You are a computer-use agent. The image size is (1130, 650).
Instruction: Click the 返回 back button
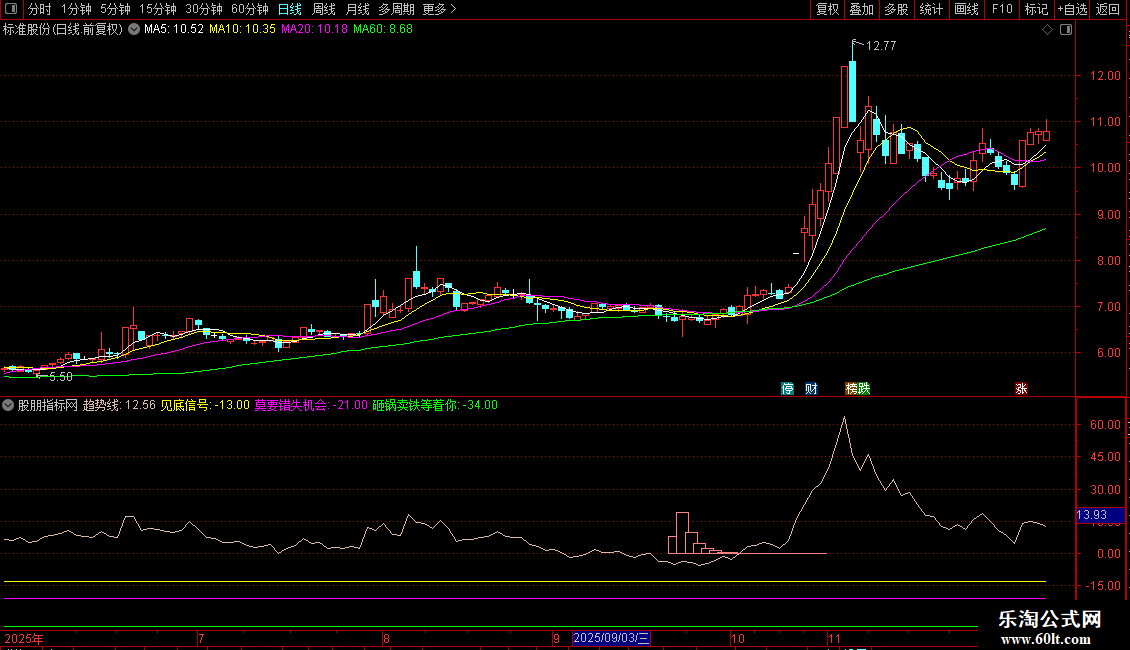click(1108, 9)
